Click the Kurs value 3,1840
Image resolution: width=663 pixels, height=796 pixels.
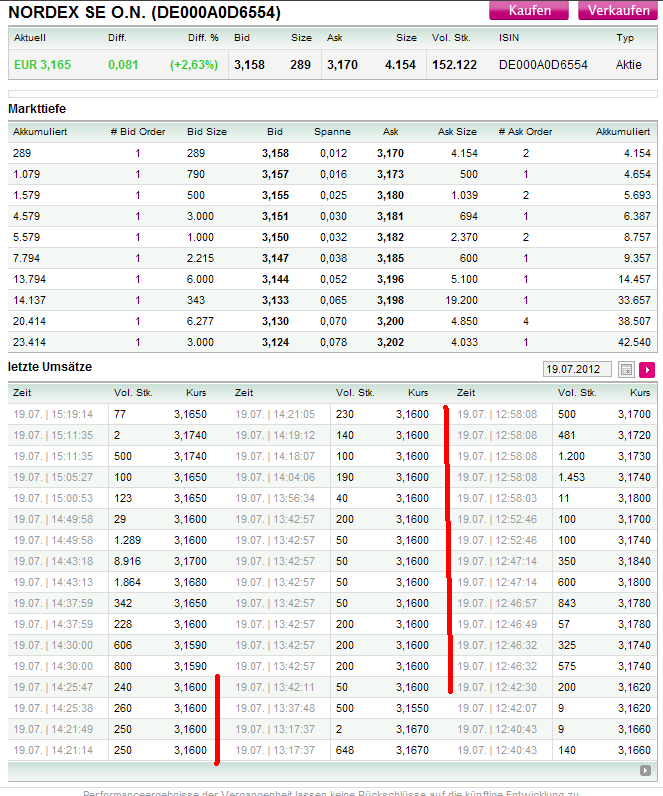point(634,561)
